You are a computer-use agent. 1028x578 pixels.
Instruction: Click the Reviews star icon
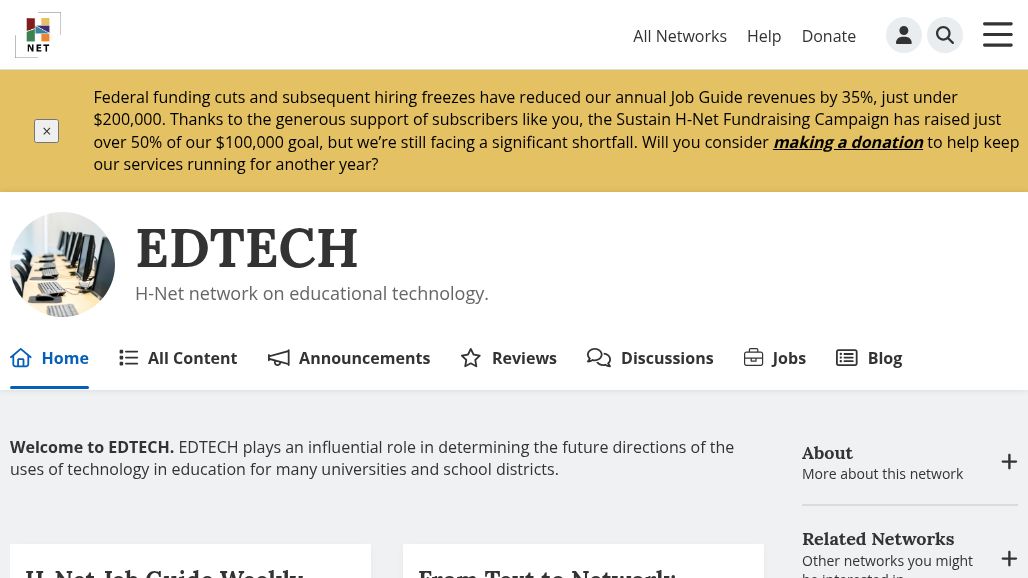coord(471,358)
